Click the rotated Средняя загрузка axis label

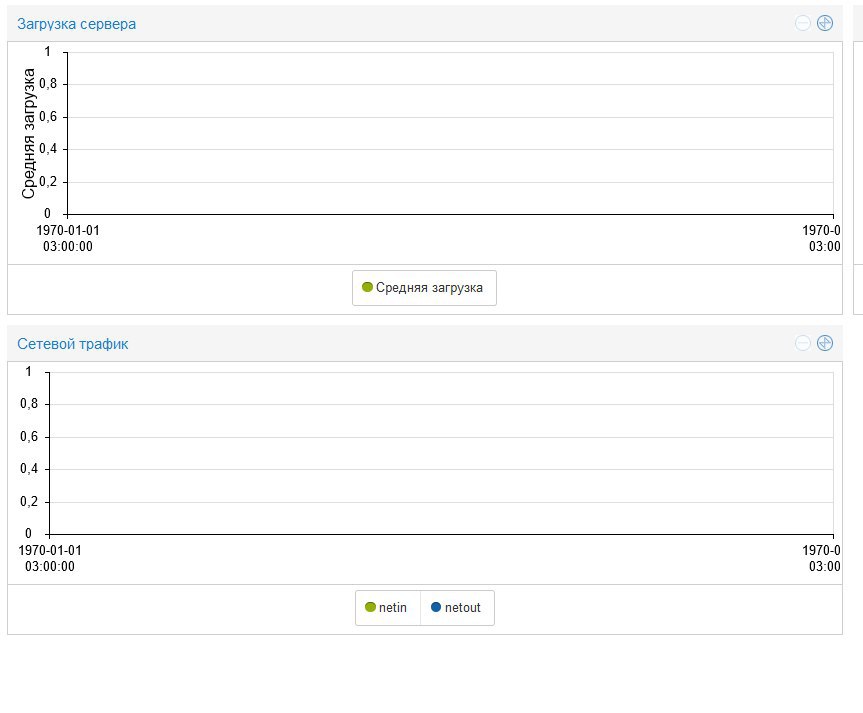click(x=28, y=133)
